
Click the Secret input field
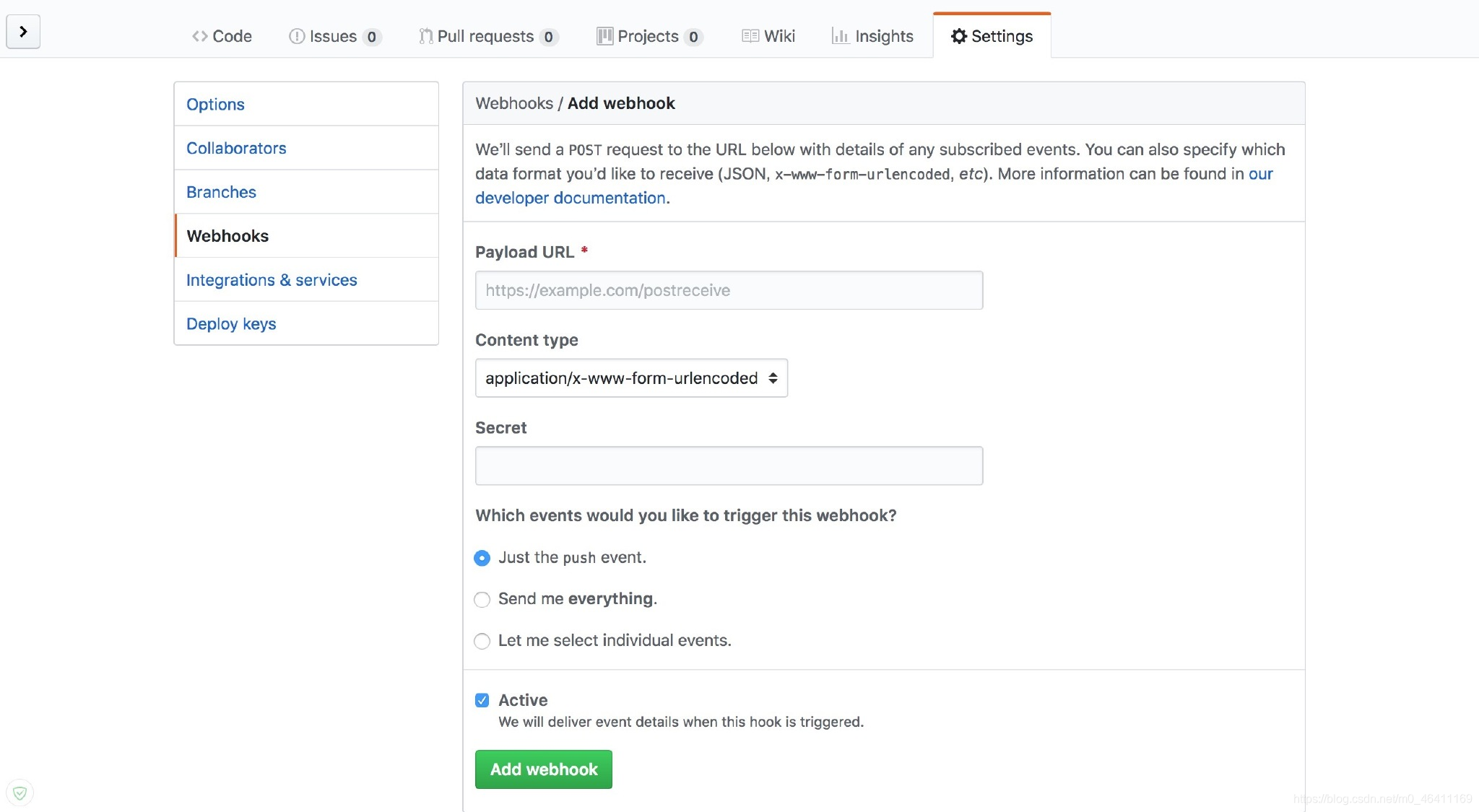[729, 466]
